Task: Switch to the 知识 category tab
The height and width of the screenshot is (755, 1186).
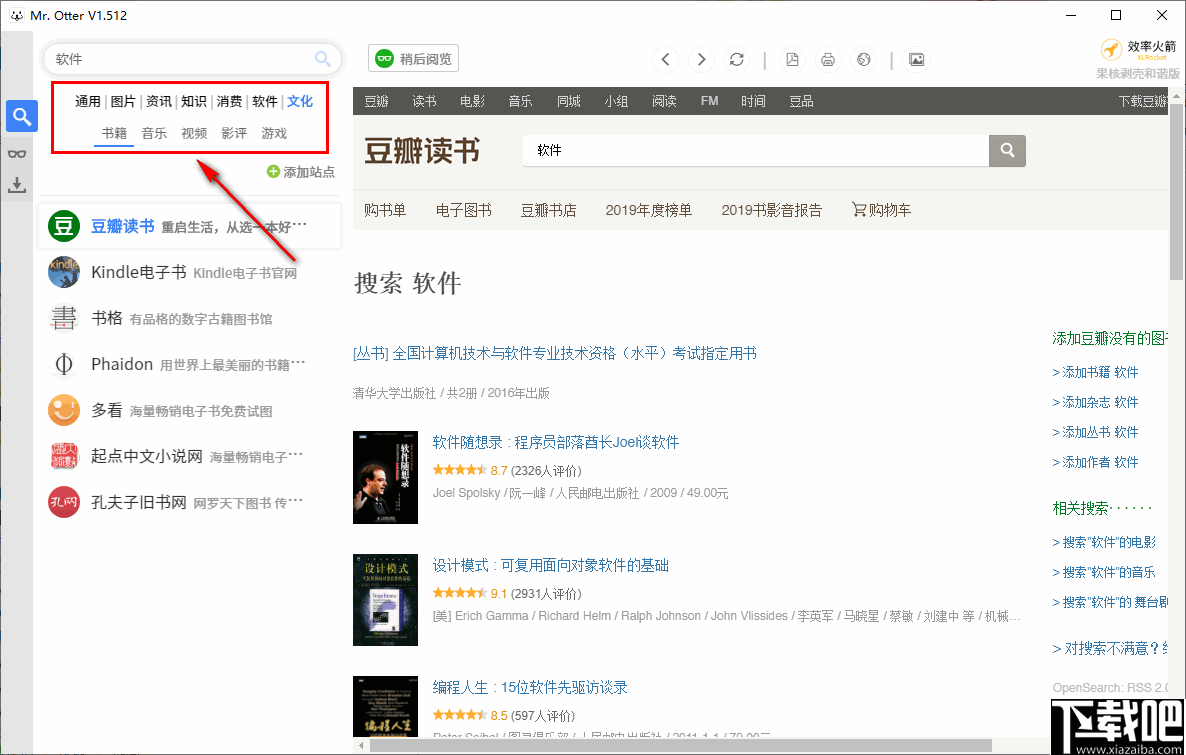Action: [194, 101]
